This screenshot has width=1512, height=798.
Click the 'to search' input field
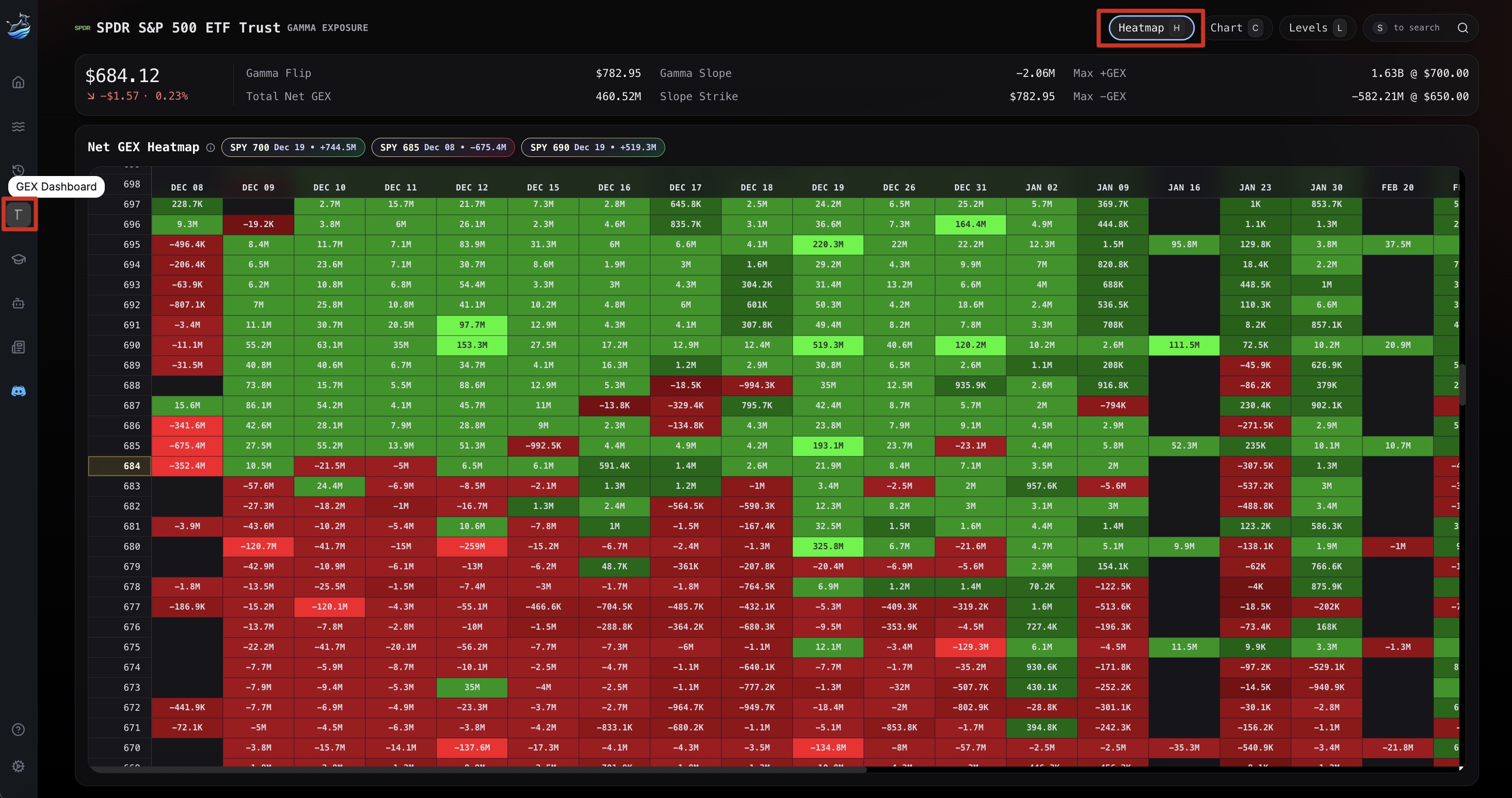pyautogui.click(x=1416, y=27)
